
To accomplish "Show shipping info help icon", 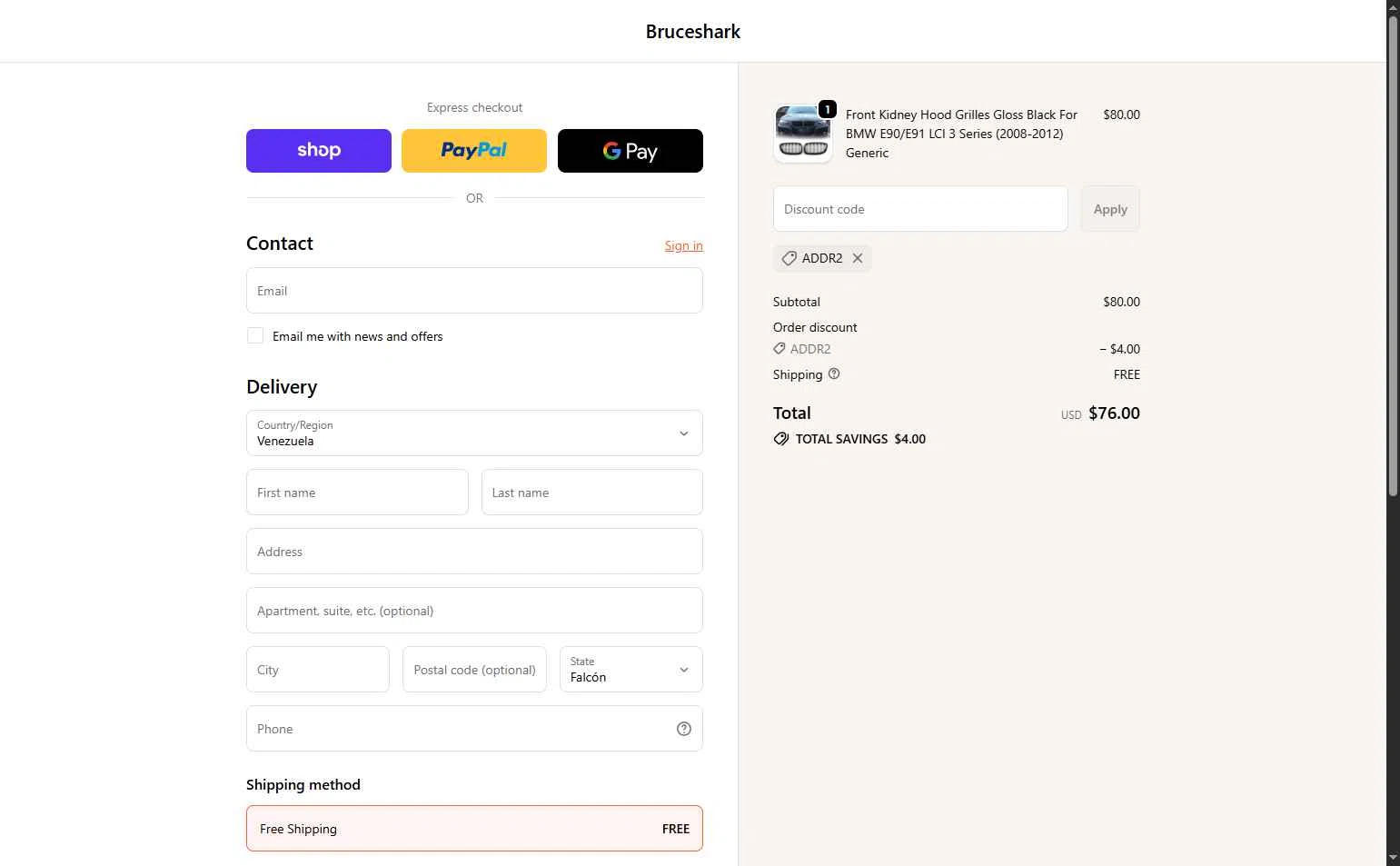I will point(834,373).
